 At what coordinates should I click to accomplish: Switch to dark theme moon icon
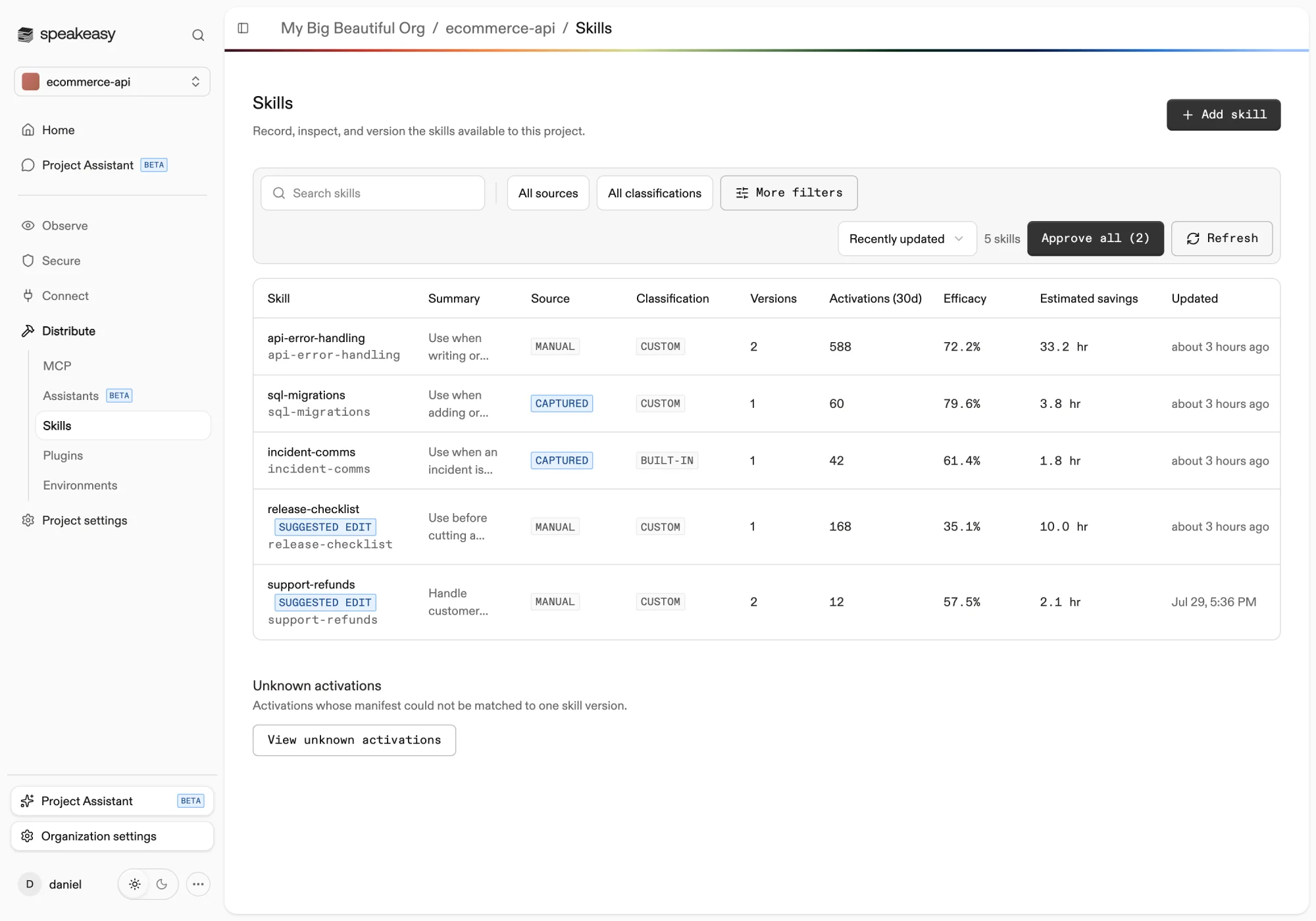[162, 884]
